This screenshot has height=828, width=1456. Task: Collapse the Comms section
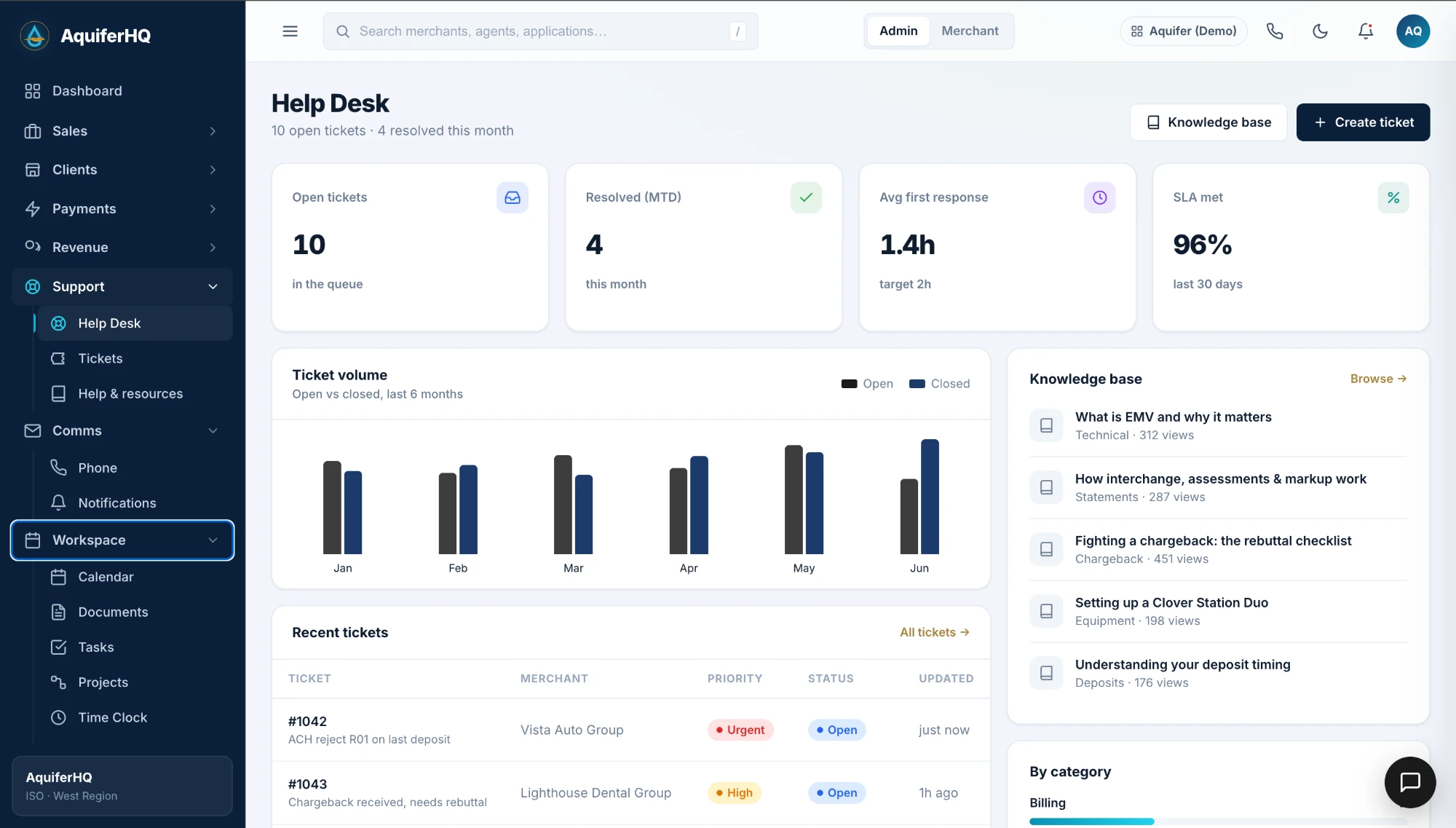122,430
